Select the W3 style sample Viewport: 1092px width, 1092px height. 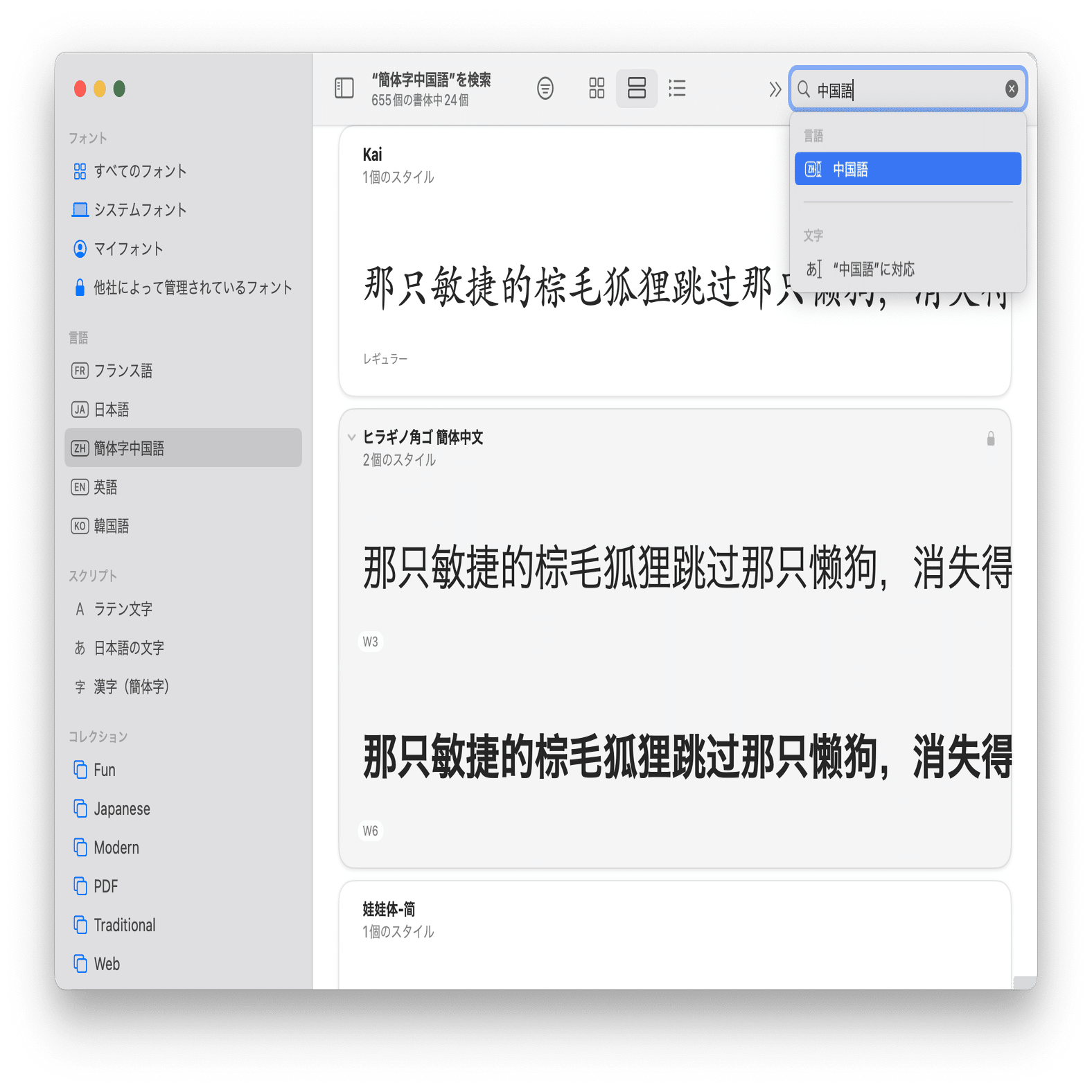(x=686, y=567)
